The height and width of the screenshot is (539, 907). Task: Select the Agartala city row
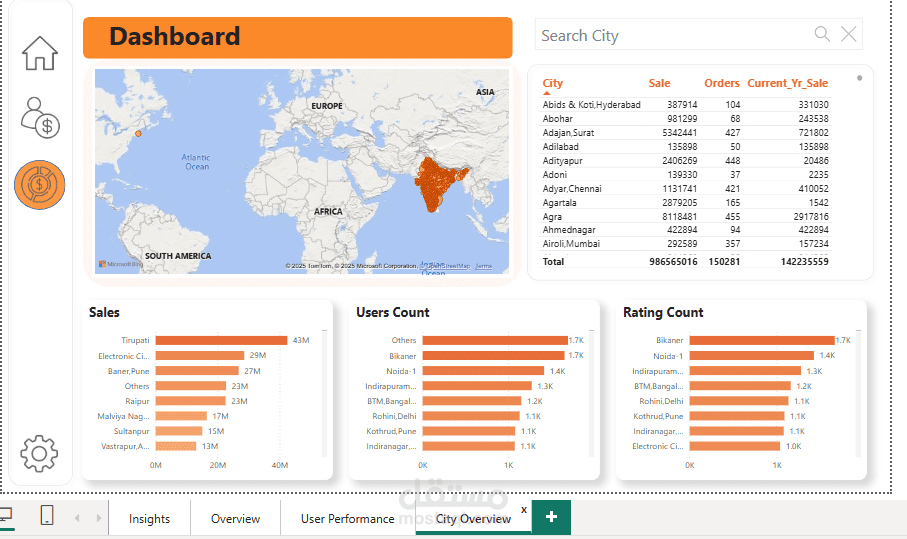point(685,202)
